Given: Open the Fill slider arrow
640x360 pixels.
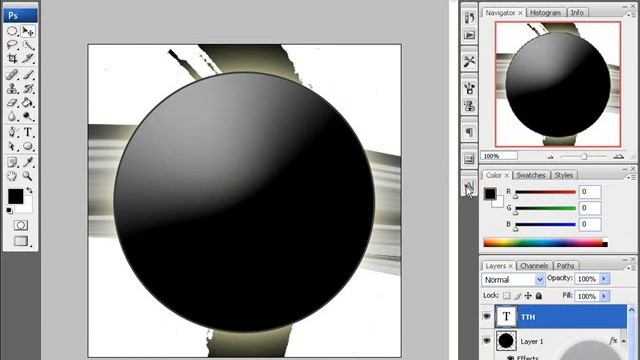Looking at the screenshot, I should tap(604, 296).
